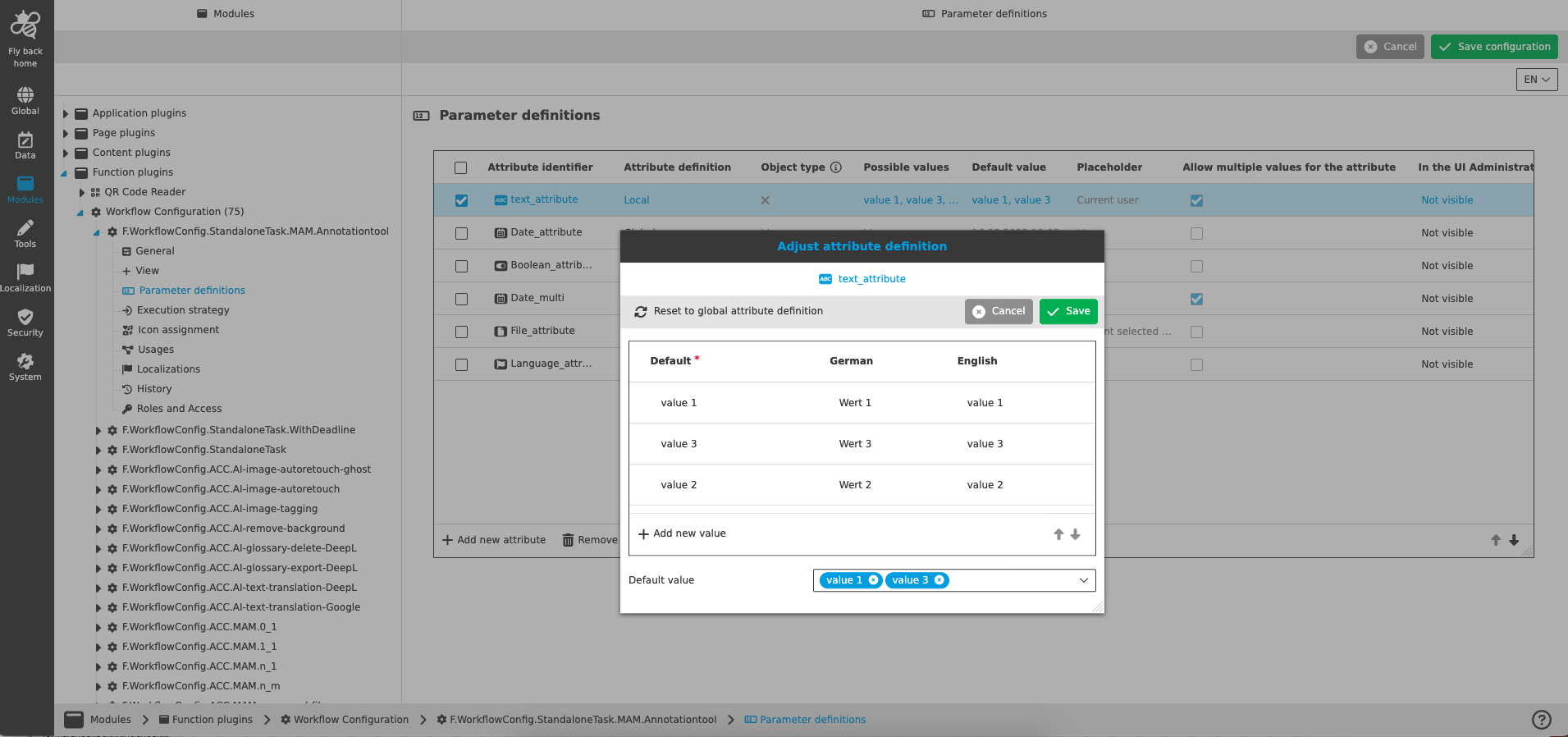Move dialog value down with arrow
Screen dimensions: 1568x737
pyautogui.click(x=1075, y=534)
